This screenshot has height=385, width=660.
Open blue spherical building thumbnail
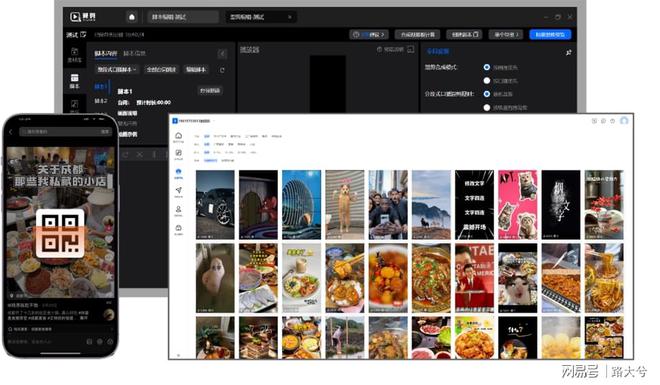(x=301, y=205)
